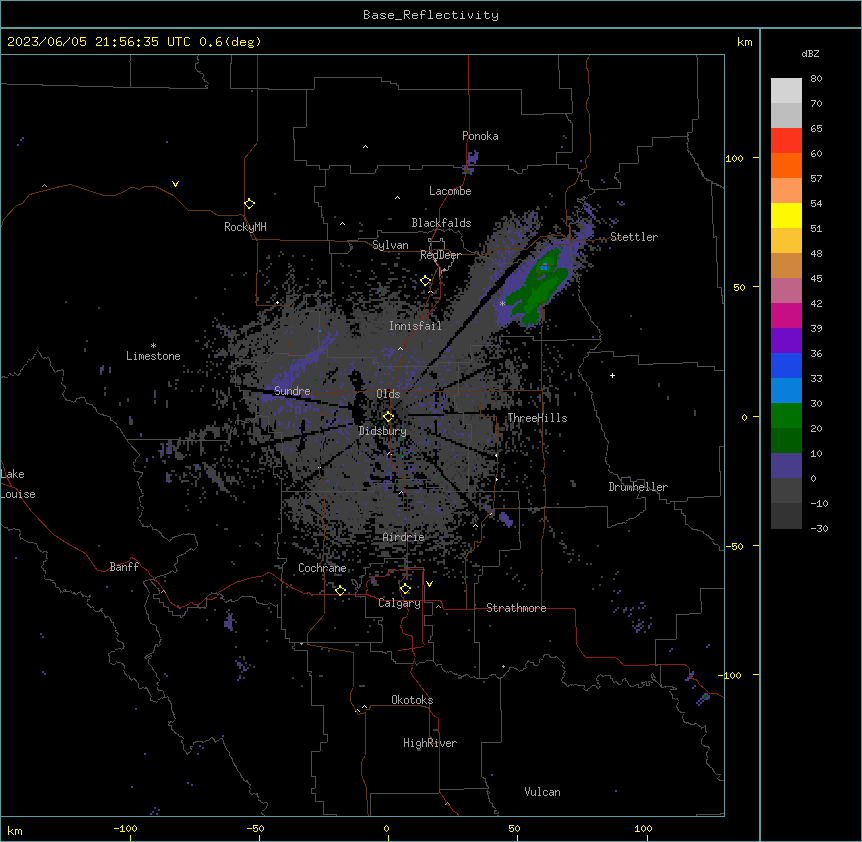
Task: Click the Ponoka town label
Action: pyautogui.click(x=480, y=136)
